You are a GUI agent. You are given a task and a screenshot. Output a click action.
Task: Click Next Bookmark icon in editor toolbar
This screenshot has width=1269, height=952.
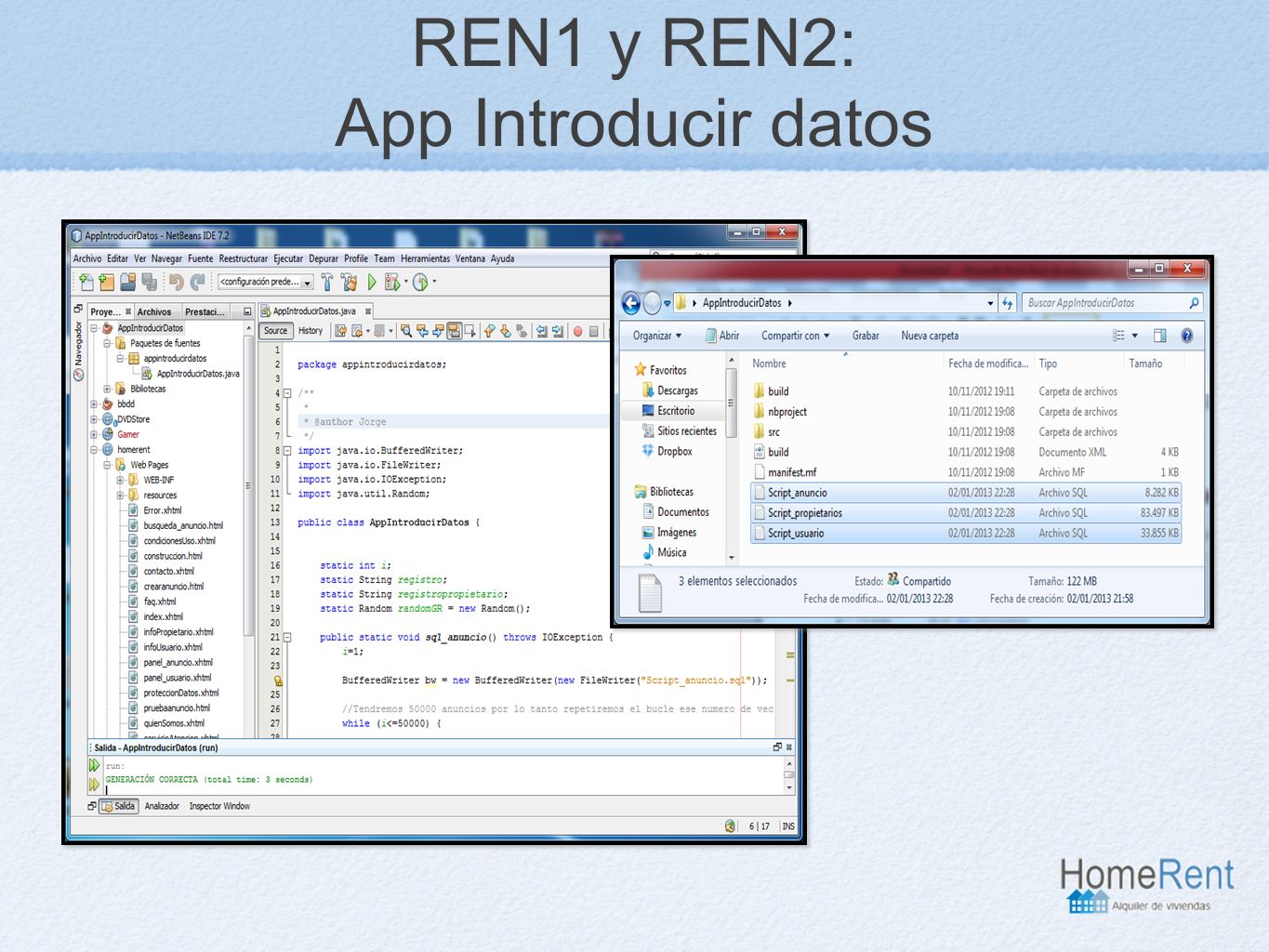point(506,331)
